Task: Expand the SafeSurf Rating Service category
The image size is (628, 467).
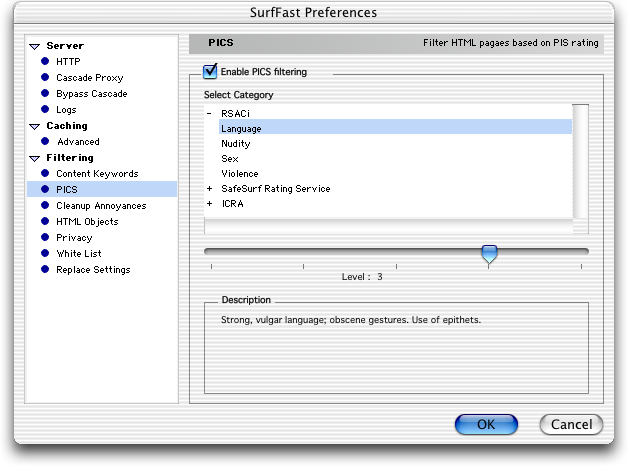Action: (x=209, y=188)
